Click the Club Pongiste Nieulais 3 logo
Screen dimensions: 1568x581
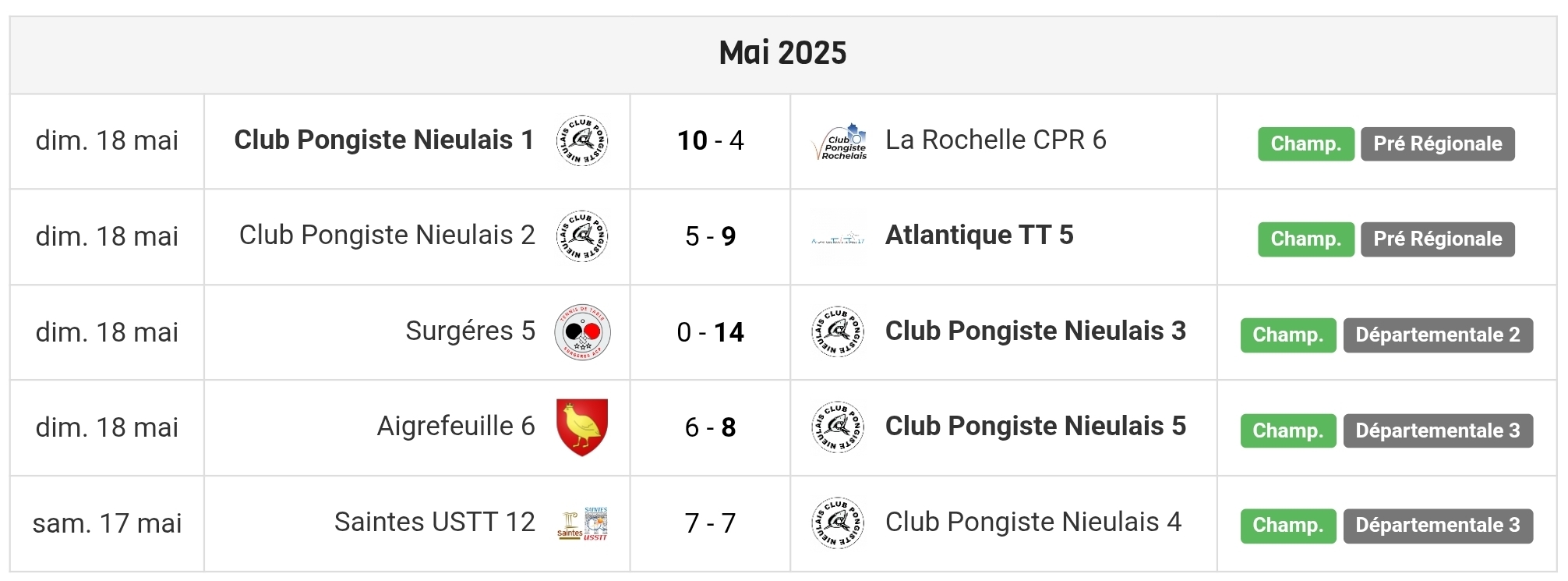point(838,332)
